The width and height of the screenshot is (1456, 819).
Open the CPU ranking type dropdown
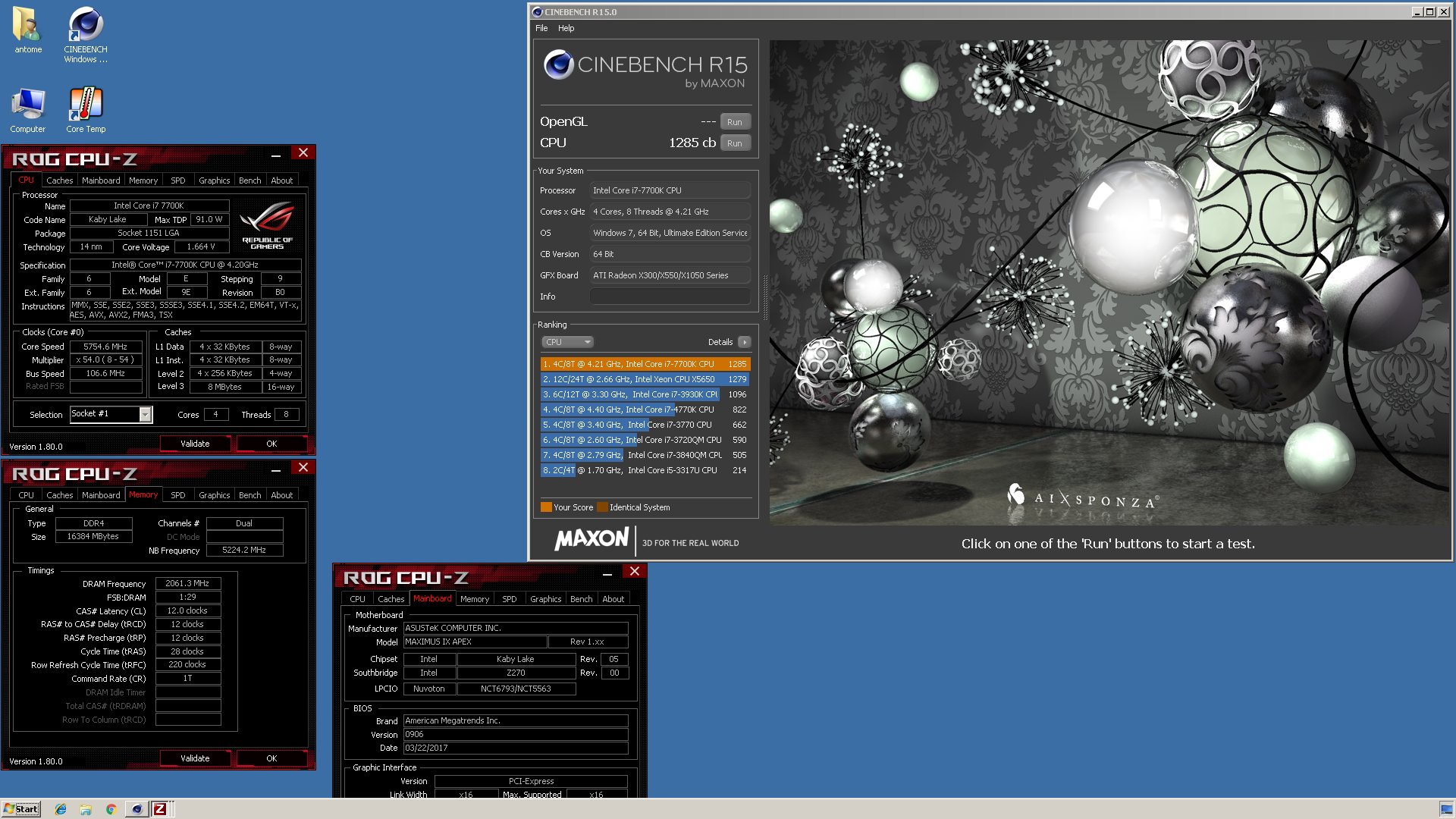[567, 342]
